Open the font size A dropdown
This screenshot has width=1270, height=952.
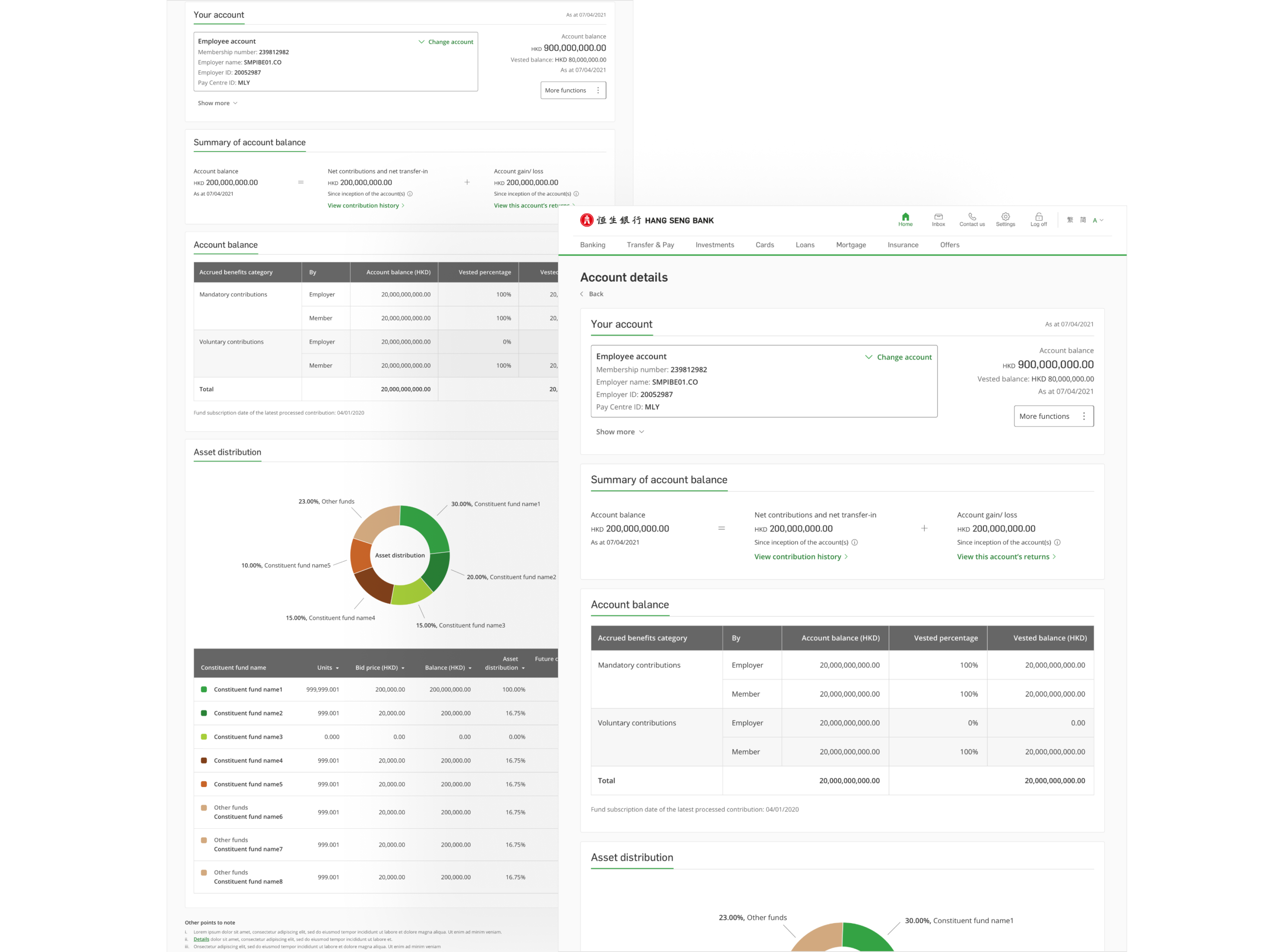pyautogui.click(x=1098, y=220)
